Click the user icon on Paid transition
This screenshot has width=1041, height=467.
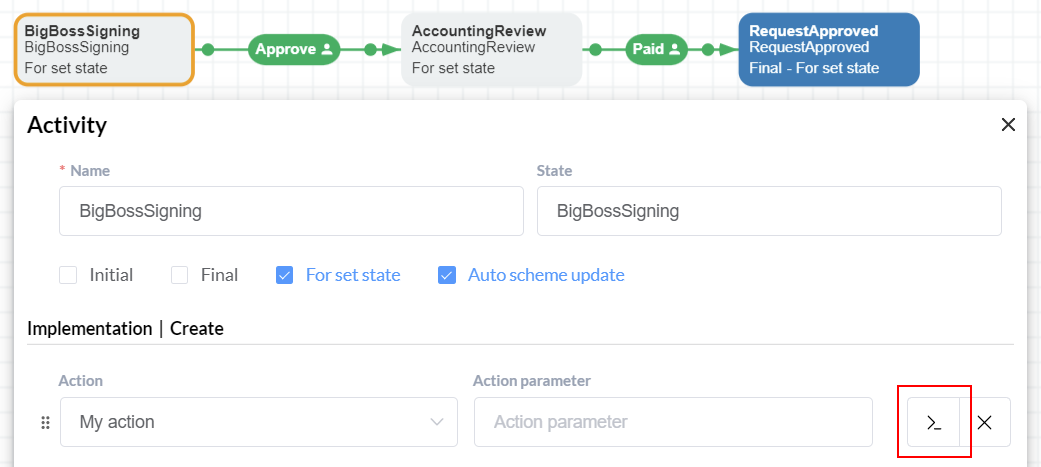(x=675, y=49)
